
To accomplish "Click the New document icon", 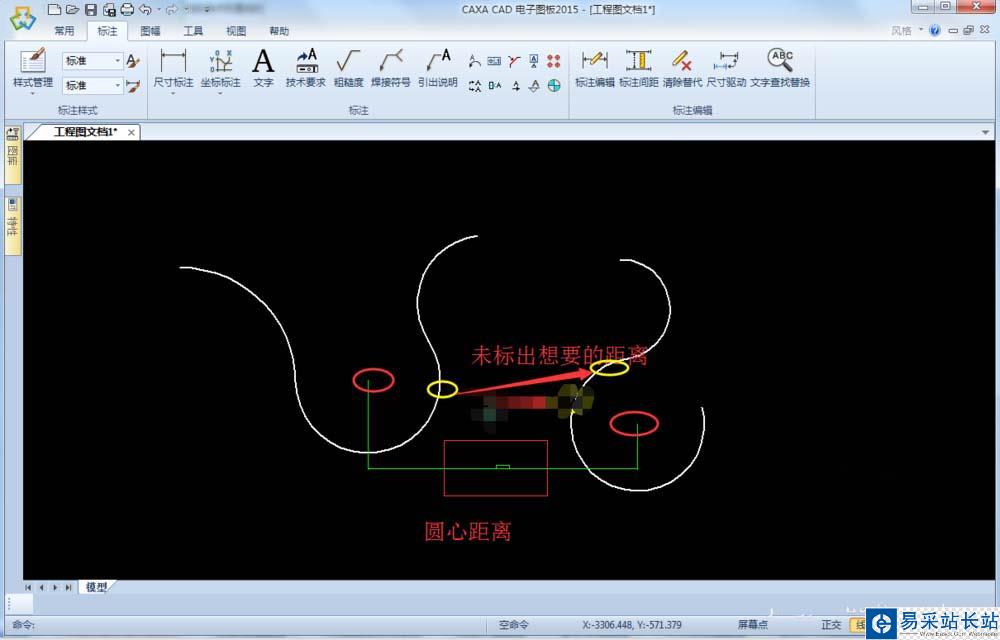I will pyautogui.click(x=54, y=10).
